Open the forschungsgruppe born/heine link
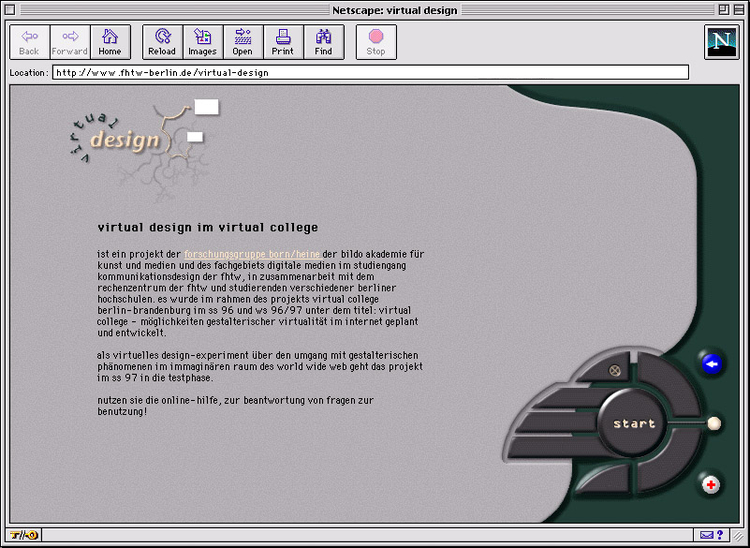 (252, 254)
